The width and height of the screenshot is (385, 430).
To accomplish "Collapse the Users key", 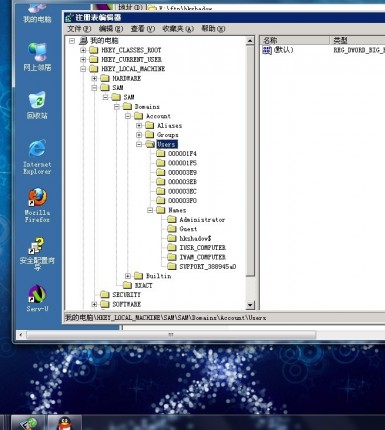I will [x=139, y=144].
